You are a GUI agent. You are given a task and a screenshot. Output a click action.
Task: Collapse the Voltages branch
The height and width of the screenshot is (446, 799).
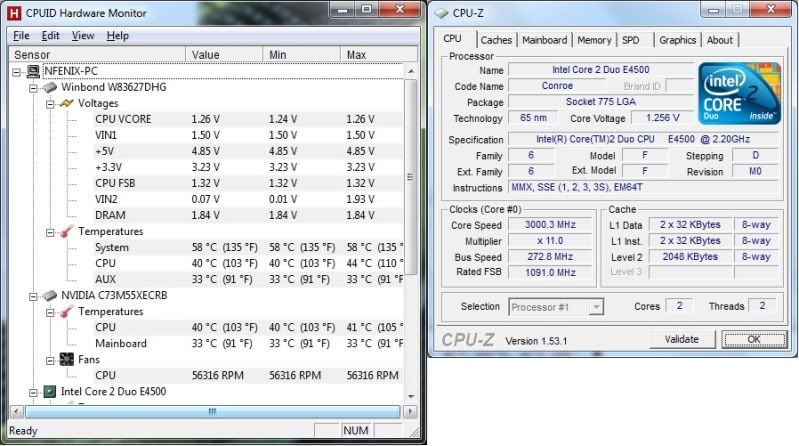(x=50, y=104)
